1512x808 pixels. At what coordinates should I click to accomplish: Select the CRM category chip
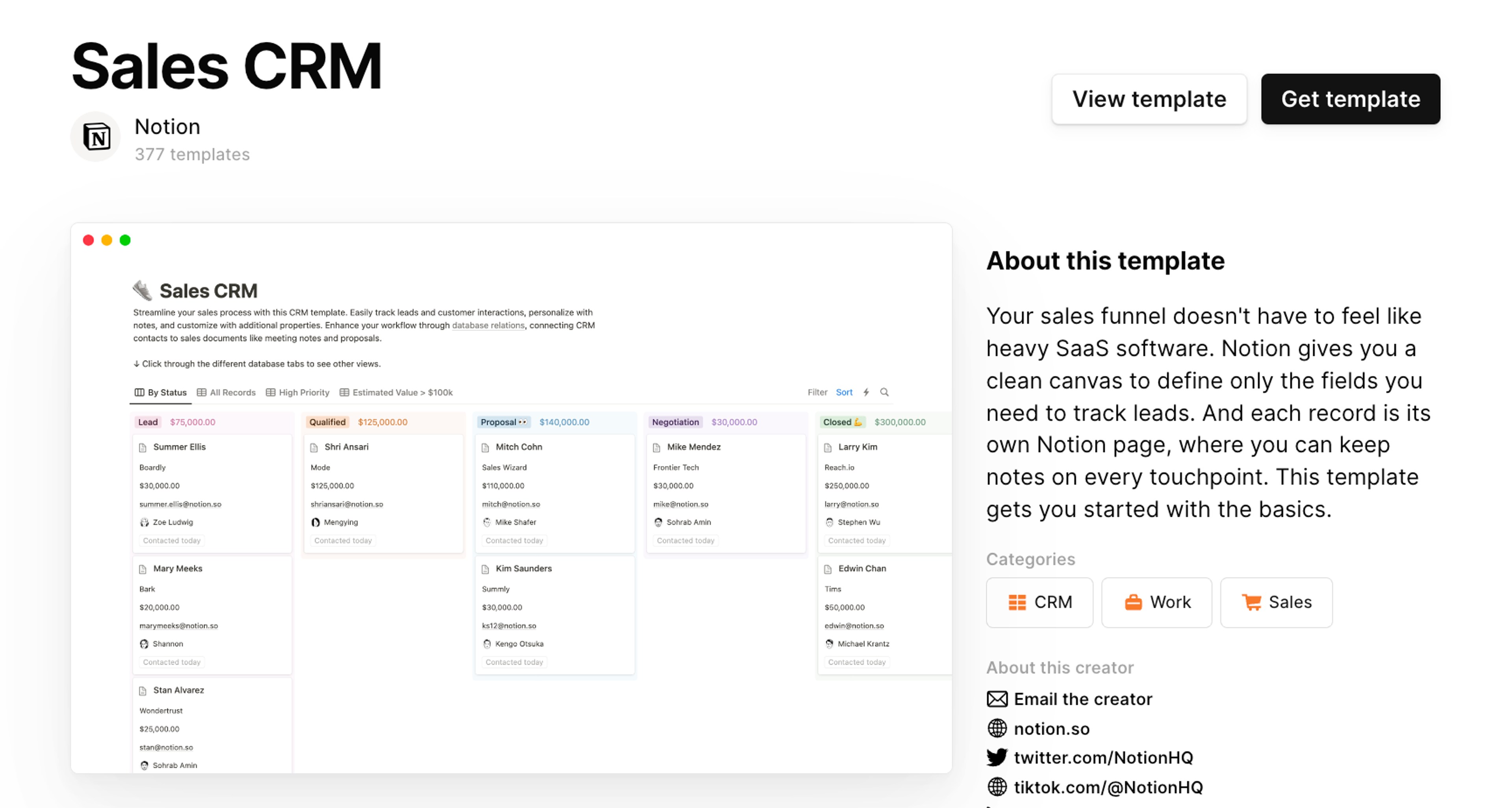coord(1039,602)
